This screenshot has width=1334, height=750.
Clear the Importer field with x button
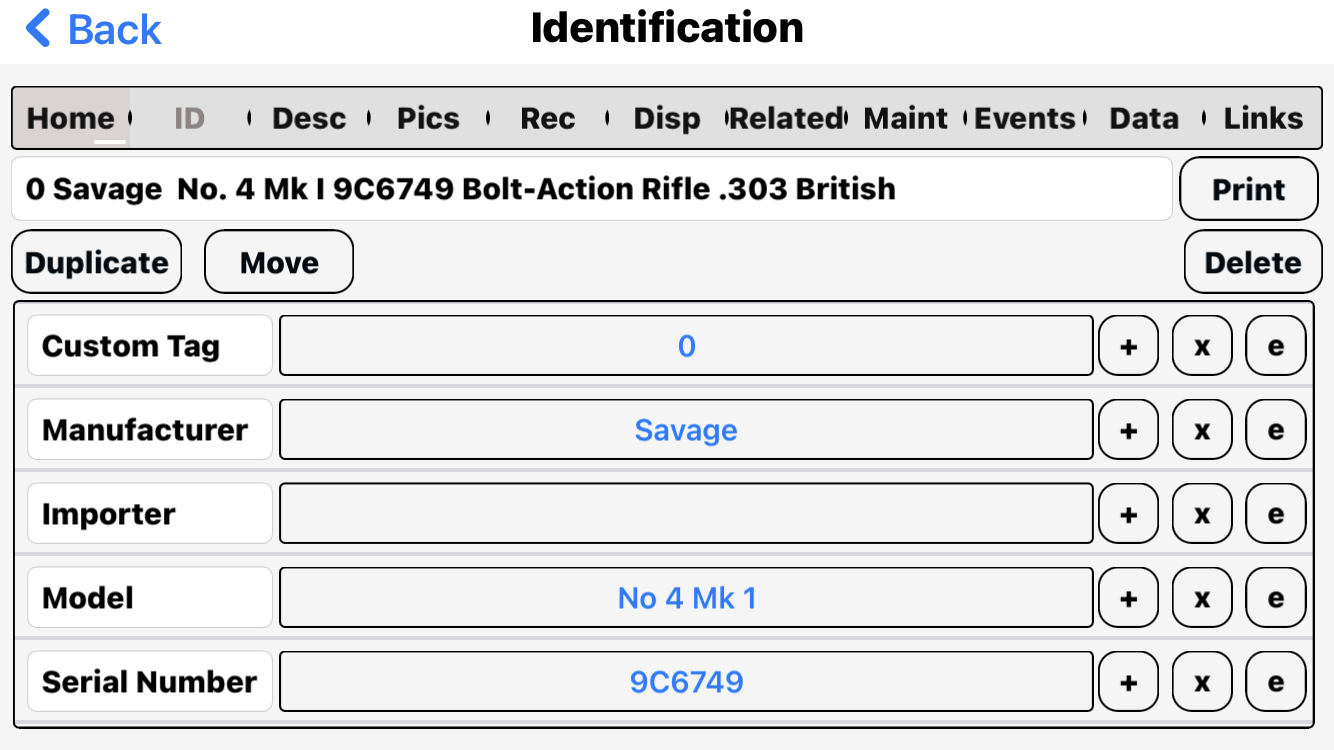pos(1202,514)
